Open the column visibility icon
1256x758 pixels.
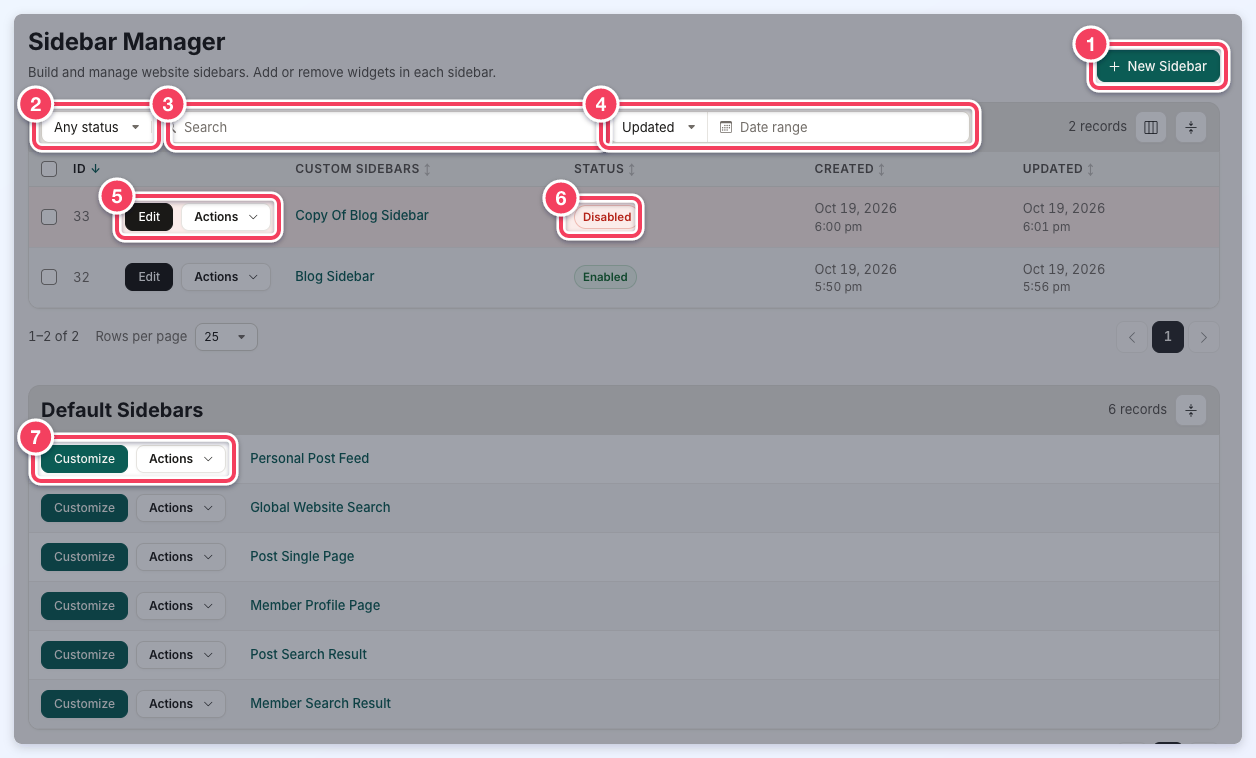(x=1151, y=127)
